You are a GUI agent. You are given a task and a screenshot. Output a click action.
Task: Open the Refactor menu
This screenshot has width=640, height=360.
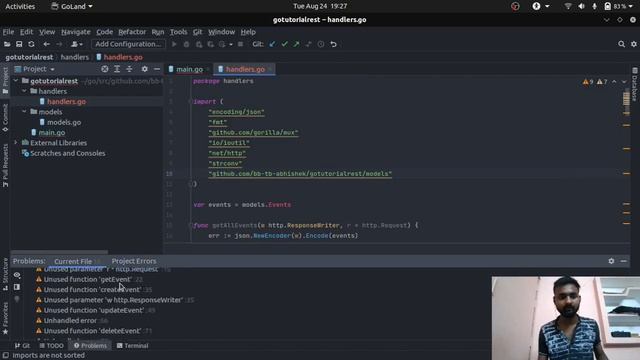point(132,32)
